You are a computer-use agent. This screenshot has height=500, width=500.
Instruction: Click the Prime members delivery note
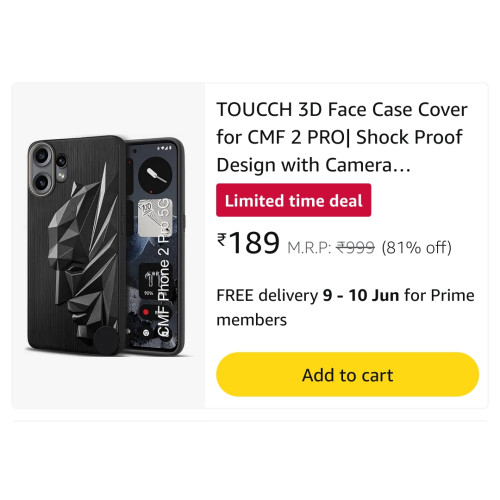[345, 308]
